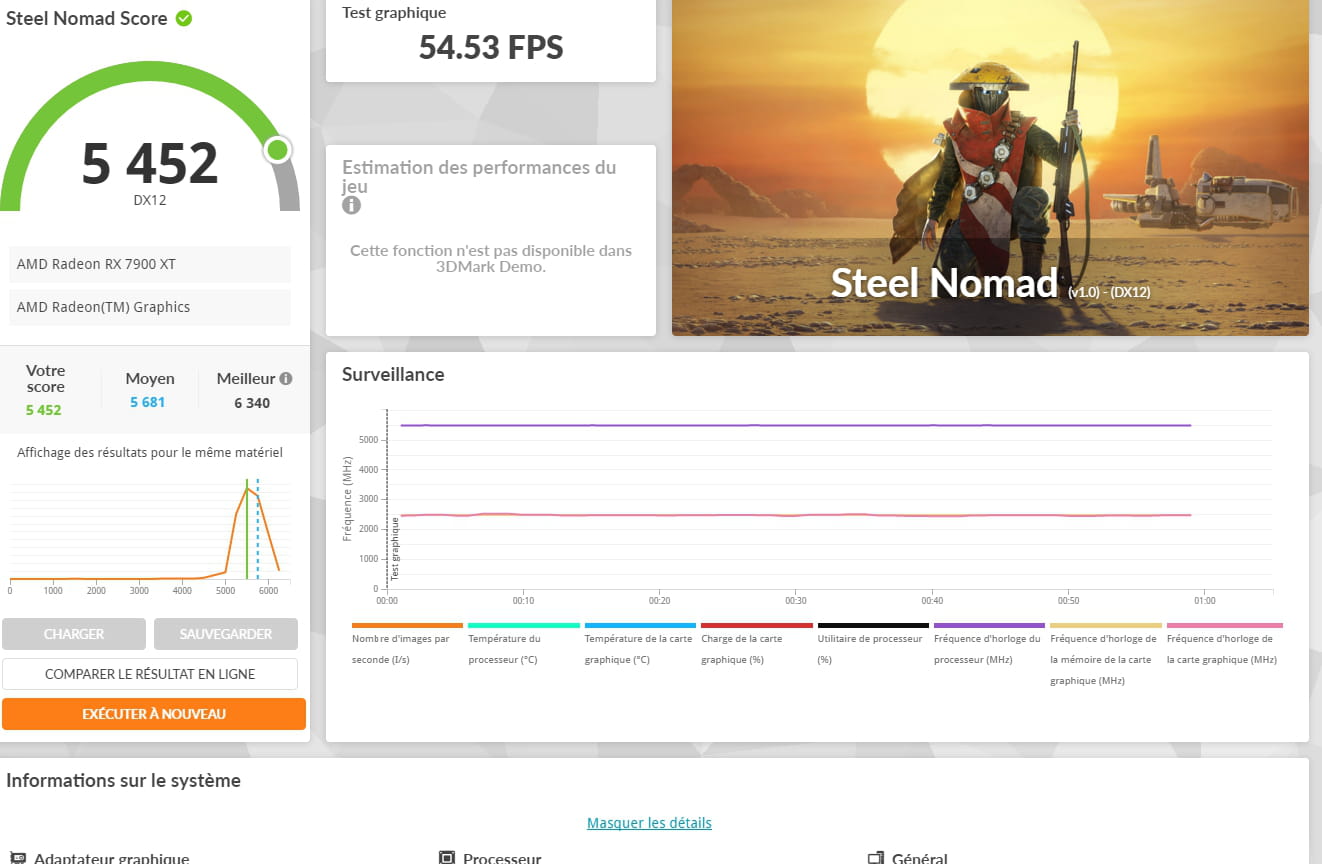Click the orange Nombre d'images par seconde swatch
The width and height of the screenshot is (1322, 864).
point(407,625)
